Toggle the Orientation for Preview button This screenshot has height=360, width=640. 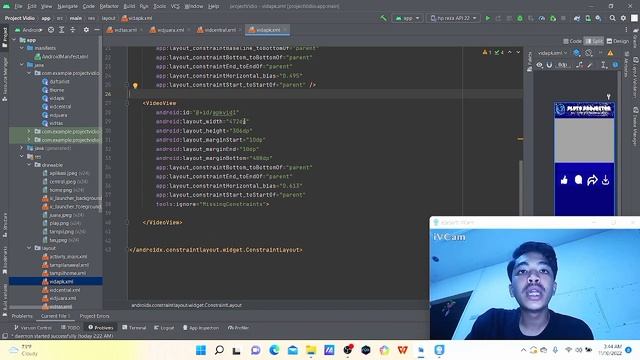tap(589, 53)
